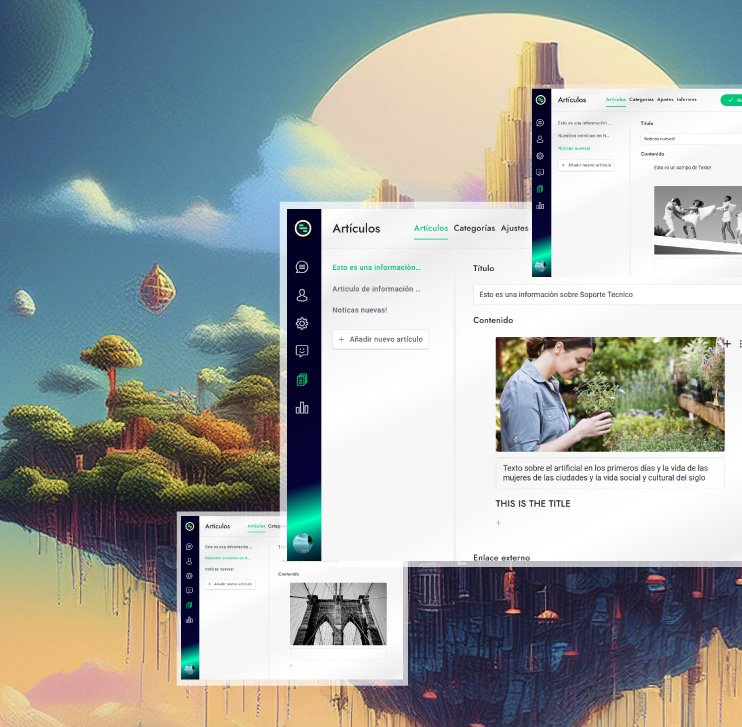The width and height of the screenshot is (742, 727).
Task: Open 'Noticas nuevas!' article in the gardening-photo window
Action: pos(359,310)
